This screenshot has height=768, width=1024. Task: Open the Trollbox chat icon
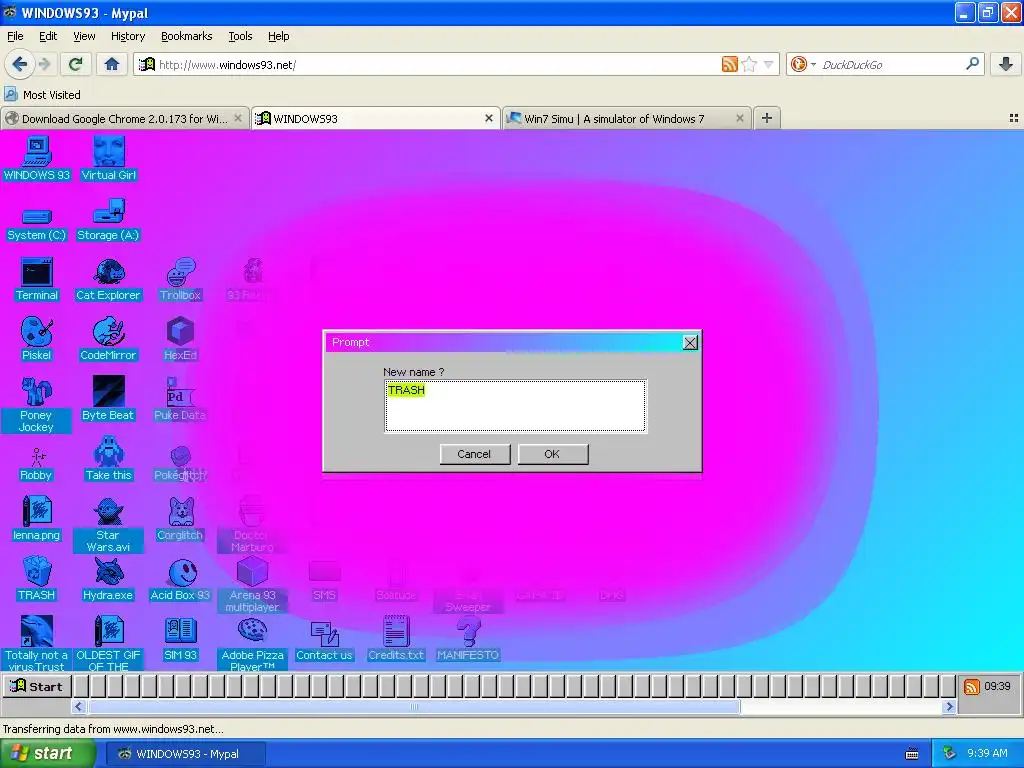tap(180, 280)
